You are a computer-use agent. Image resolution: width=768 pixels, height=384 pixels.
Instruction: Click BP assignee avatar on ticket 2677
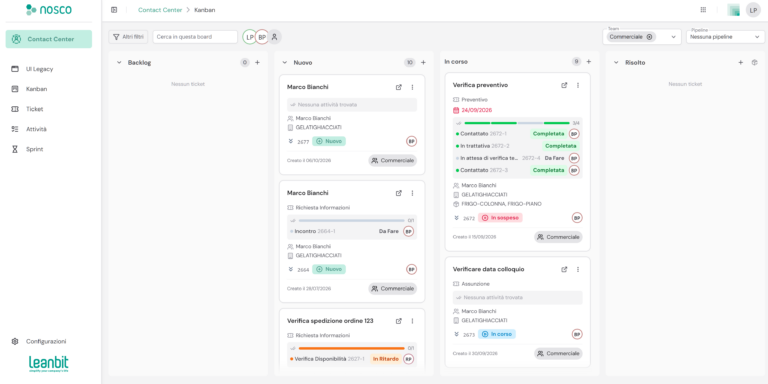tap(411, 141)
